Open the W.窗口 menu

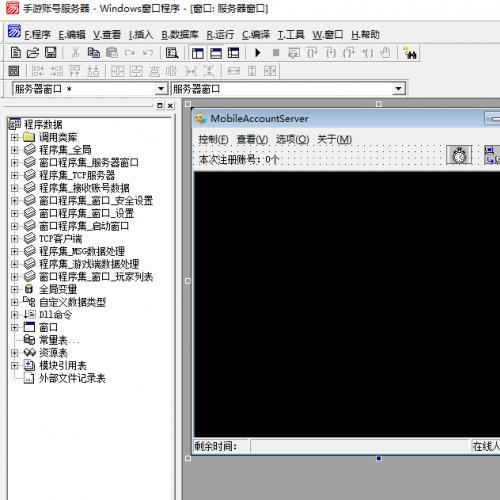tap(328, 35)
